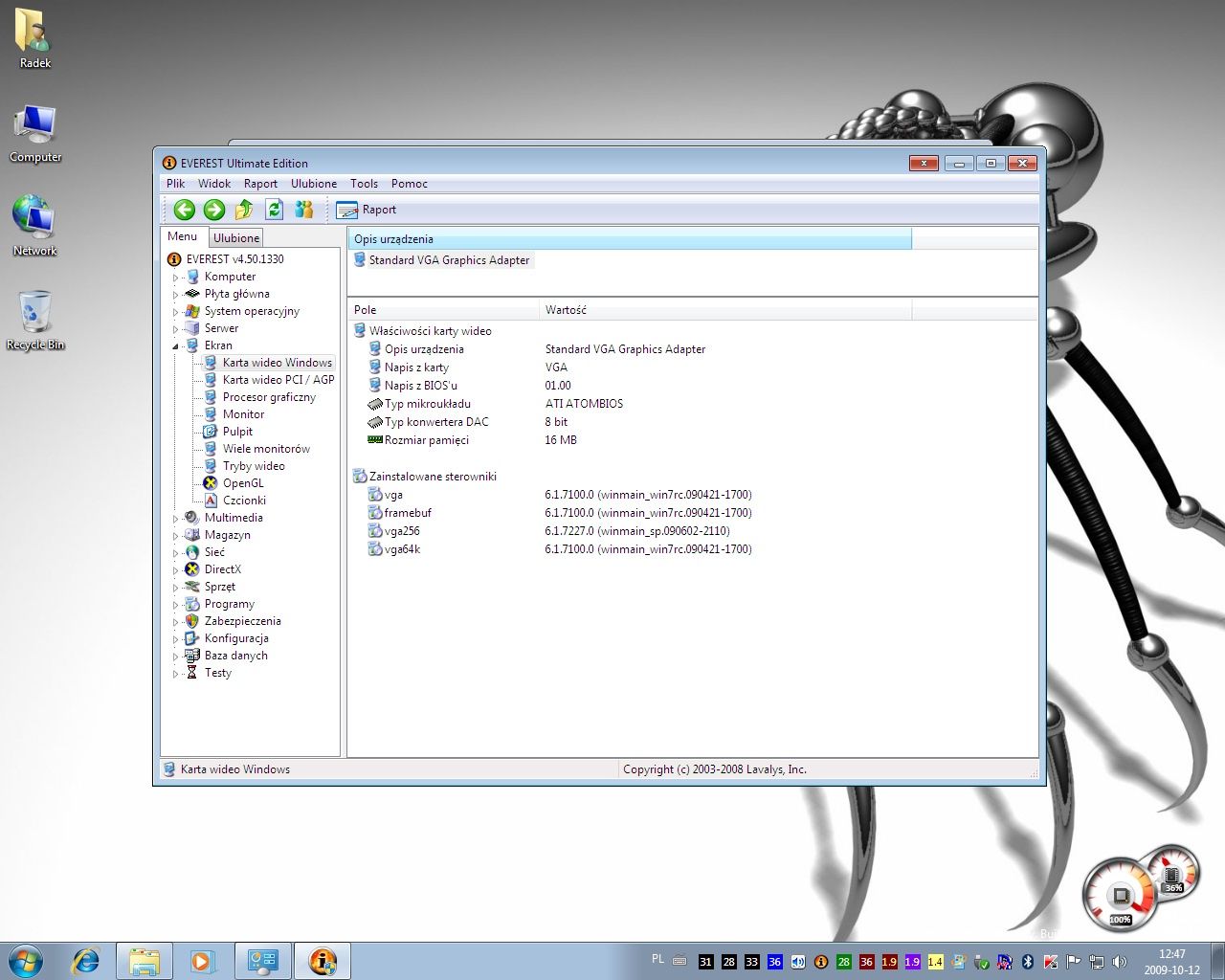Select the Monitor tree item
Image resolution: width=1225 pixels, height=980 pixels.
point(243,414)
